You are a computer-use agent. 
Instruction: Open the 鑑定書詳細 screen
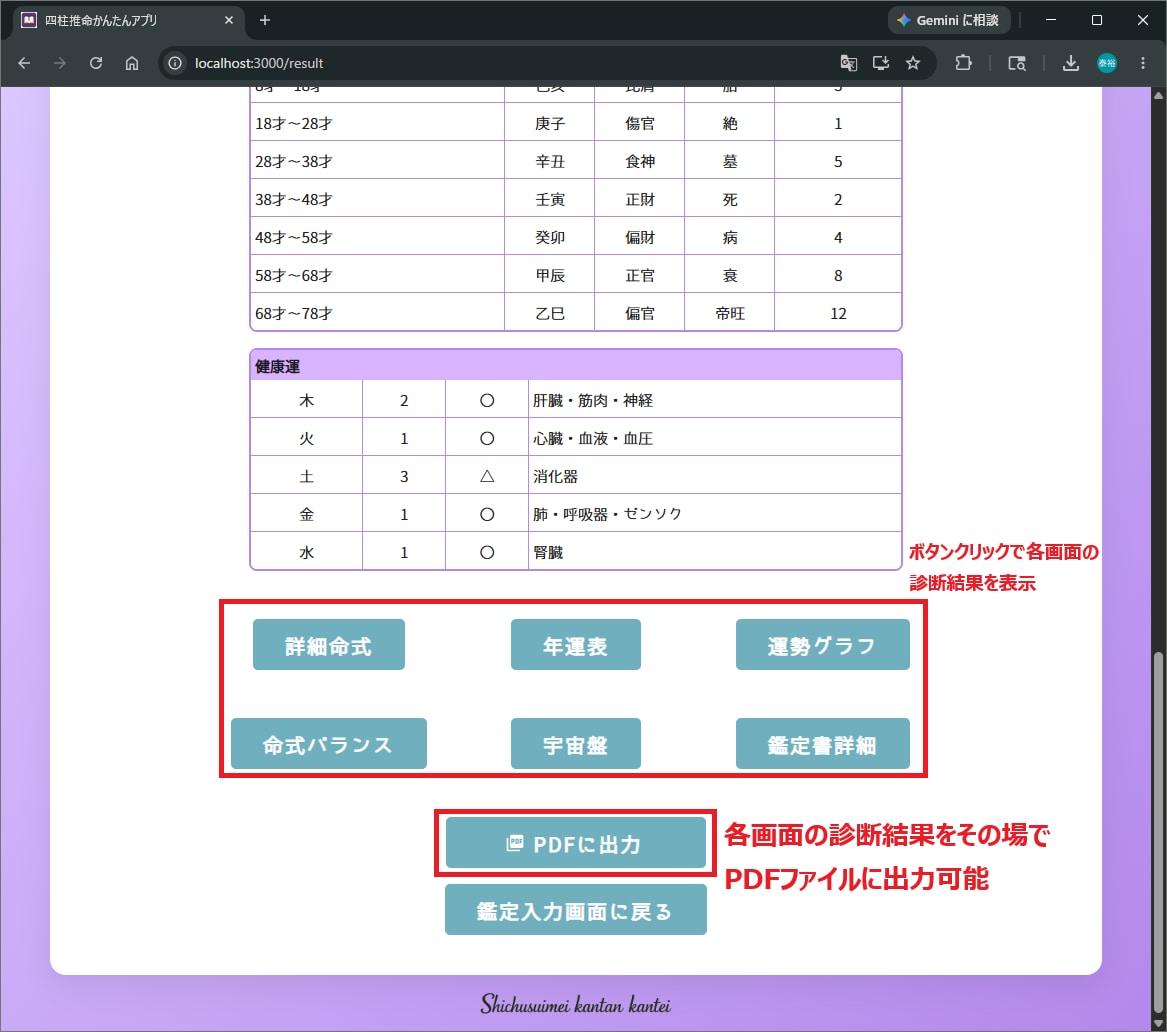[822, 744]
